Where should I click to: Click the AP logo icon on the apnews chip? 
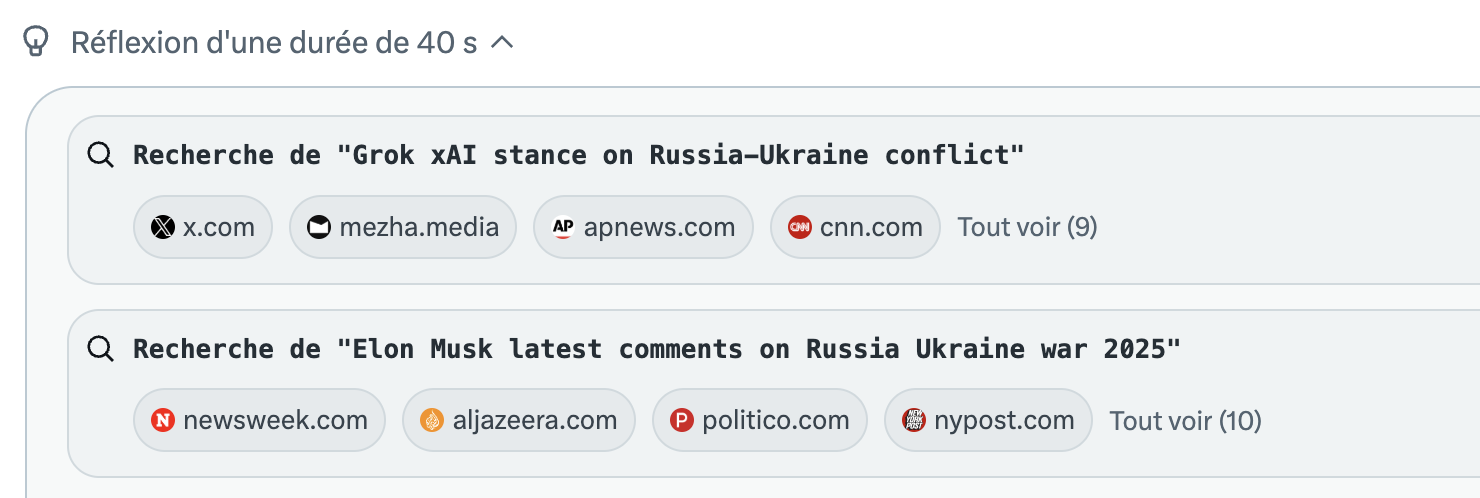(563, 227)
